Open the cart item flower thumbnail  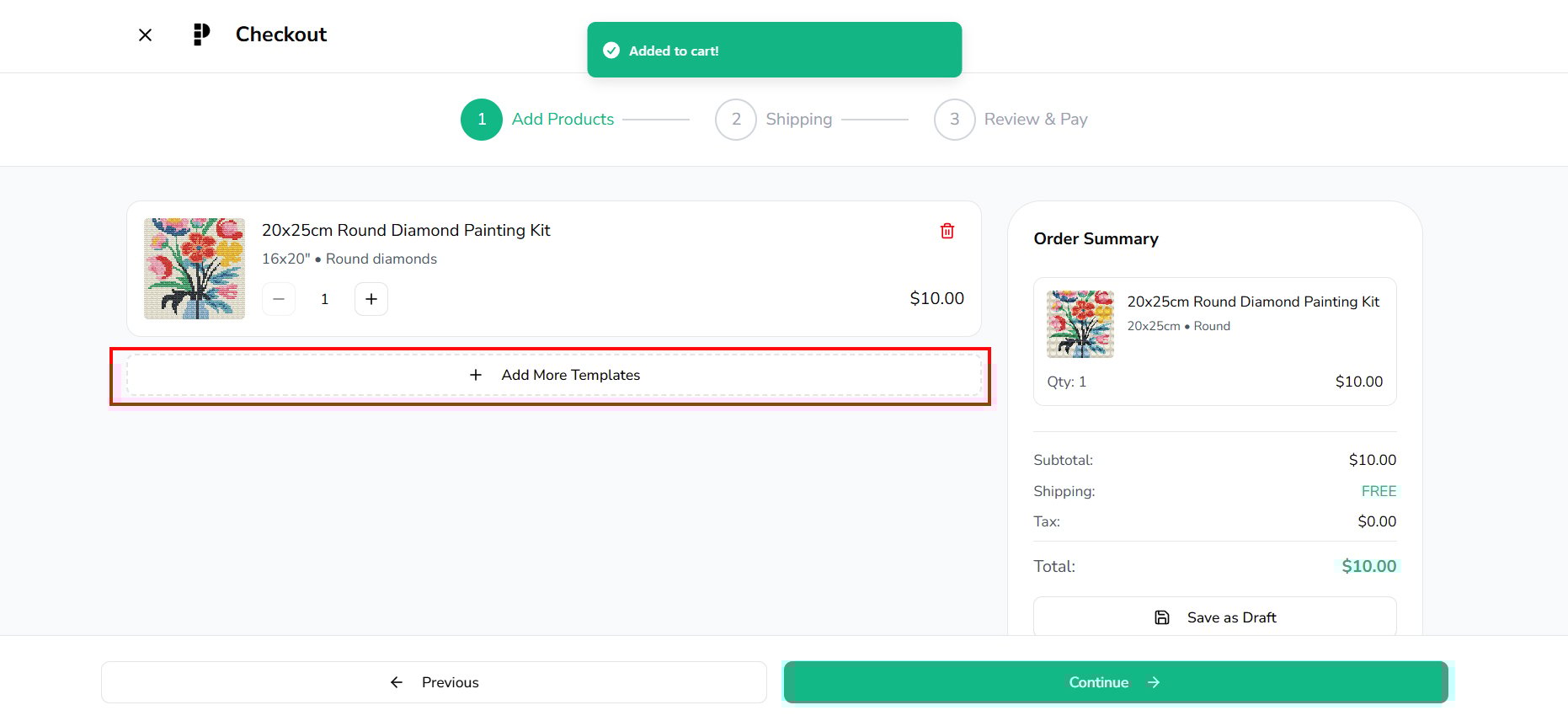195,269
